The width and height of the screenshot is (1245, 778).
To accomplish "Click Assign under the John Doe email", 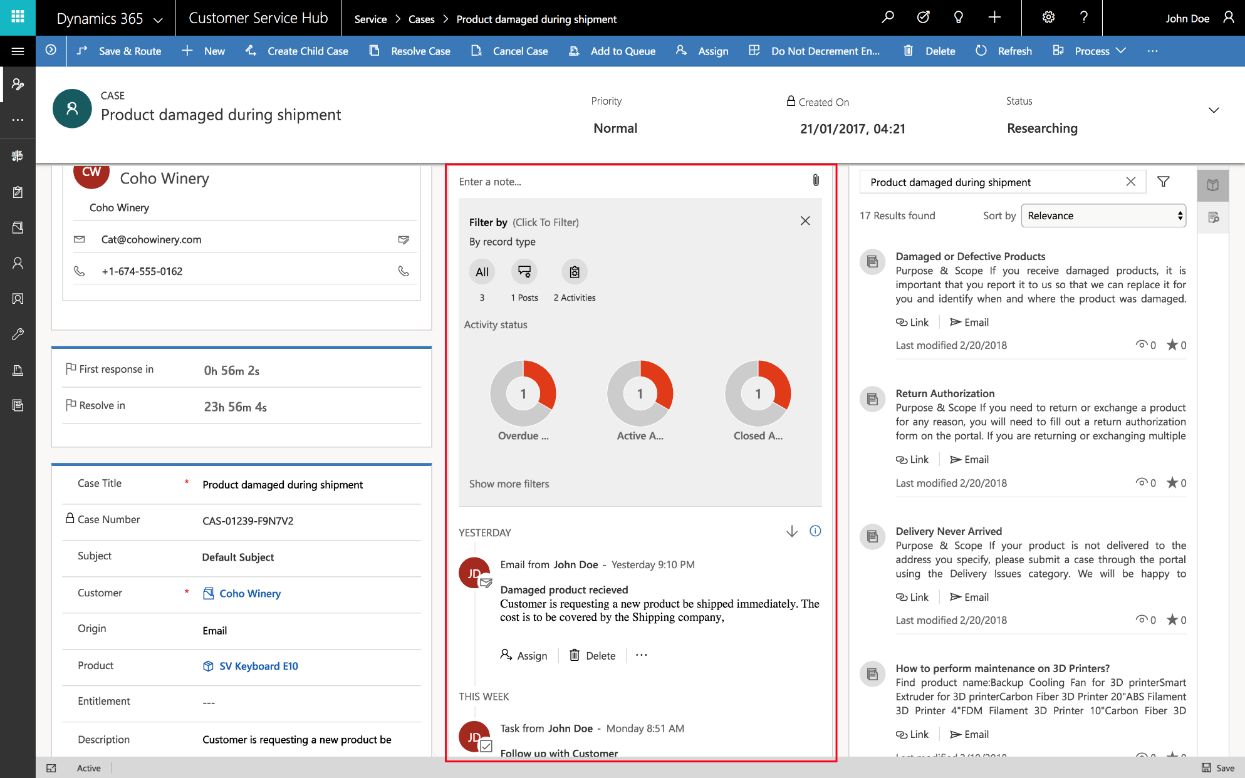I will click(524, 656).
